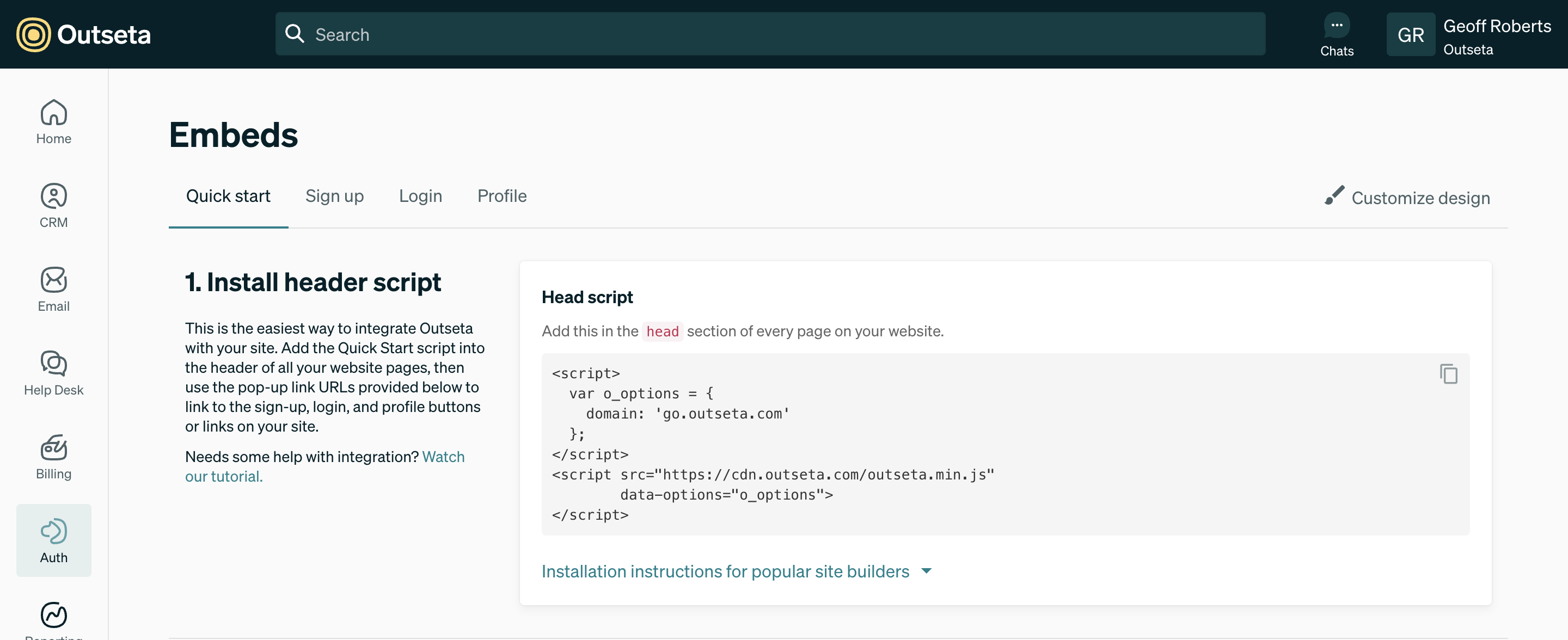Image resolution: width=1568 pixels, height=640 pixels.
Task: Switch to the Sign up tab
Action: pos(334,196)
